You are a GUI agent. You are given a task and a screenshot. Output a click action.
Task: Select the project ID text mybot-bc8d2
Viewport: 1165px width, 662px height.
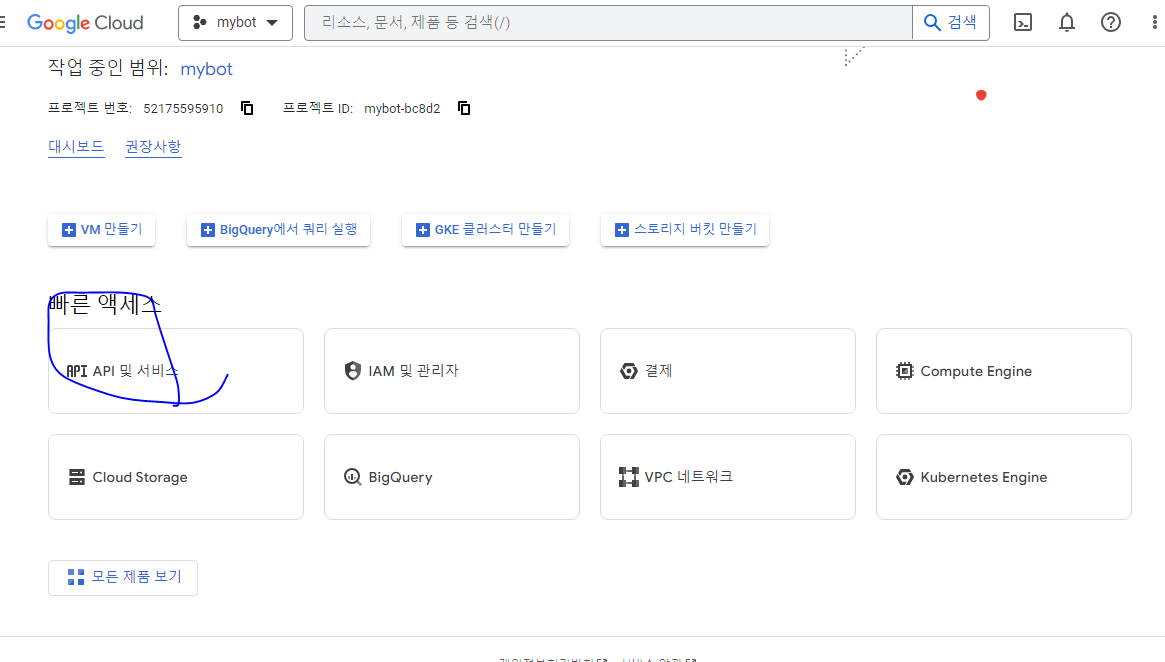[x=402, y=108]
